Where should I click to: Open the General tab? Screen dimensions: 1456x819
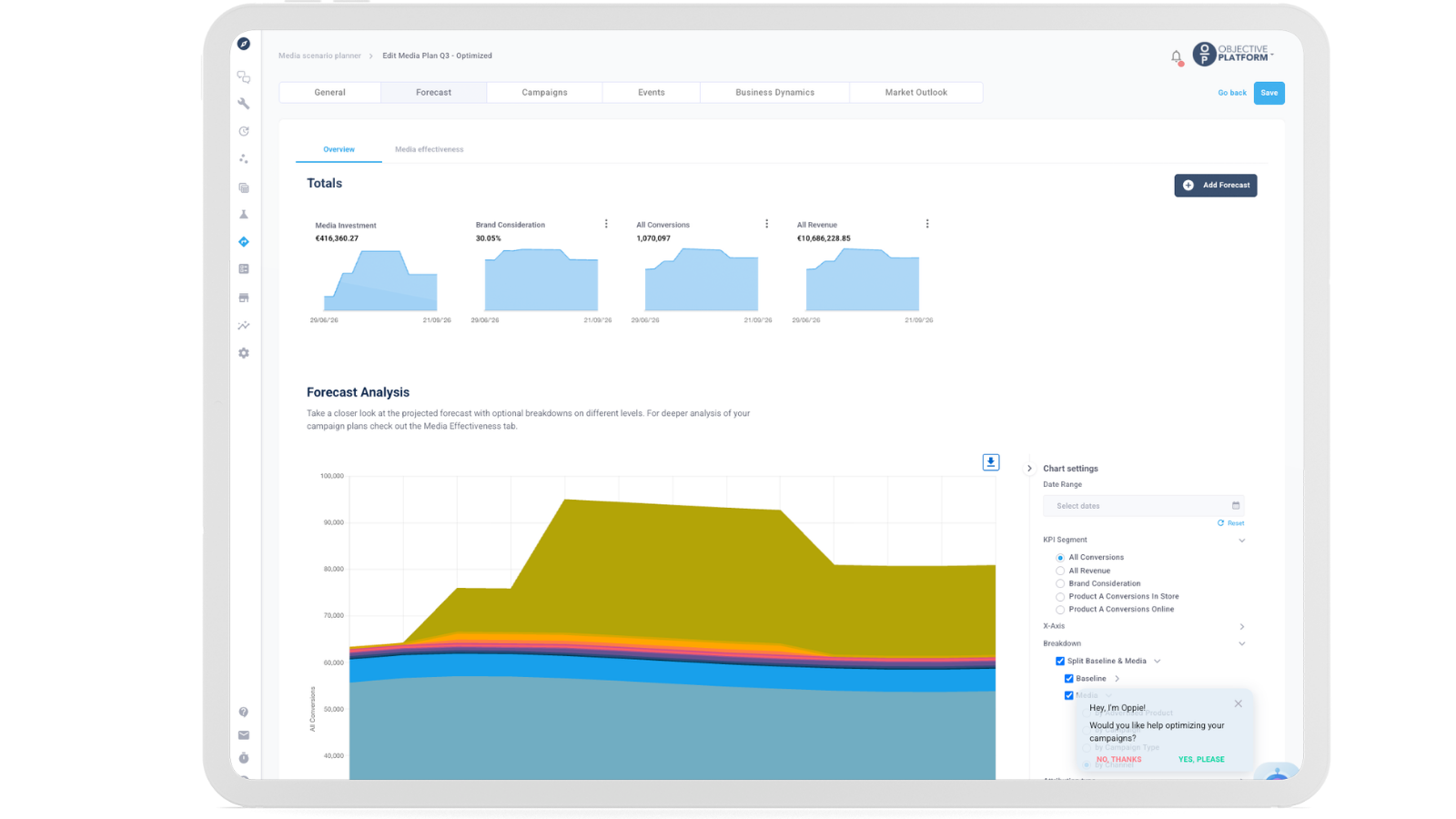point(329,93)
